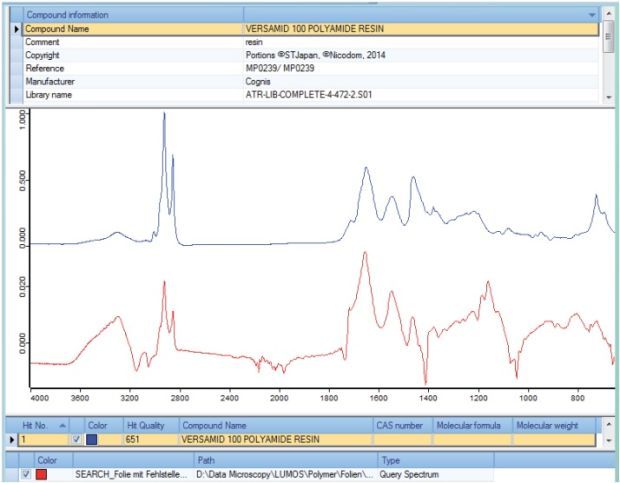620x483 pixels.
Task: Sort hits by Hit Quality column
Action: click(x=149, y=425)
